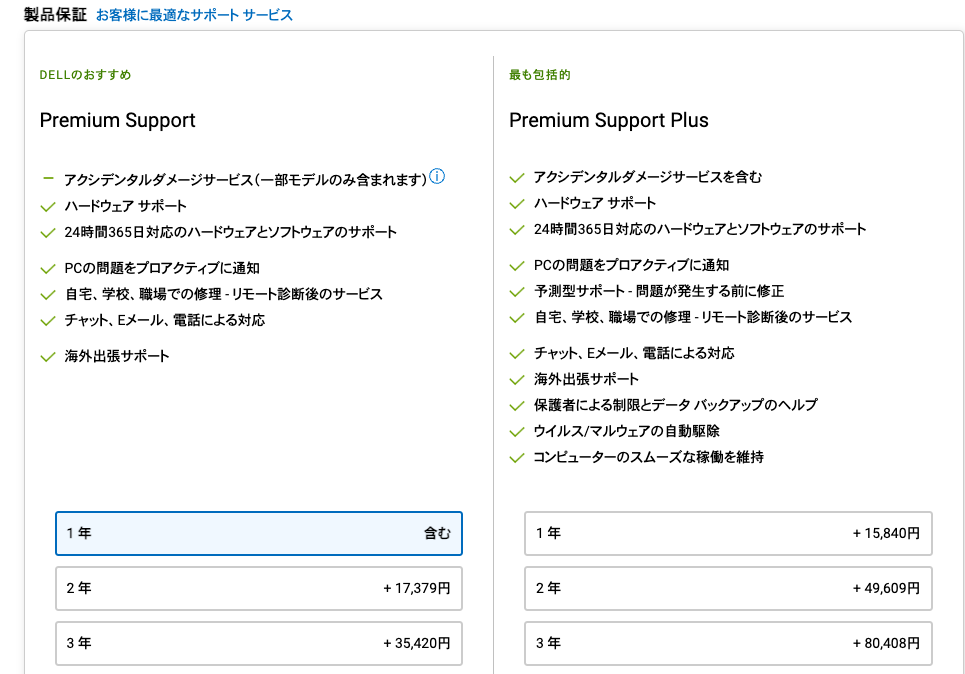Select Premium Support 1年 含む option
This screenshot has width=965, height=674.
(x=258, y=533)
